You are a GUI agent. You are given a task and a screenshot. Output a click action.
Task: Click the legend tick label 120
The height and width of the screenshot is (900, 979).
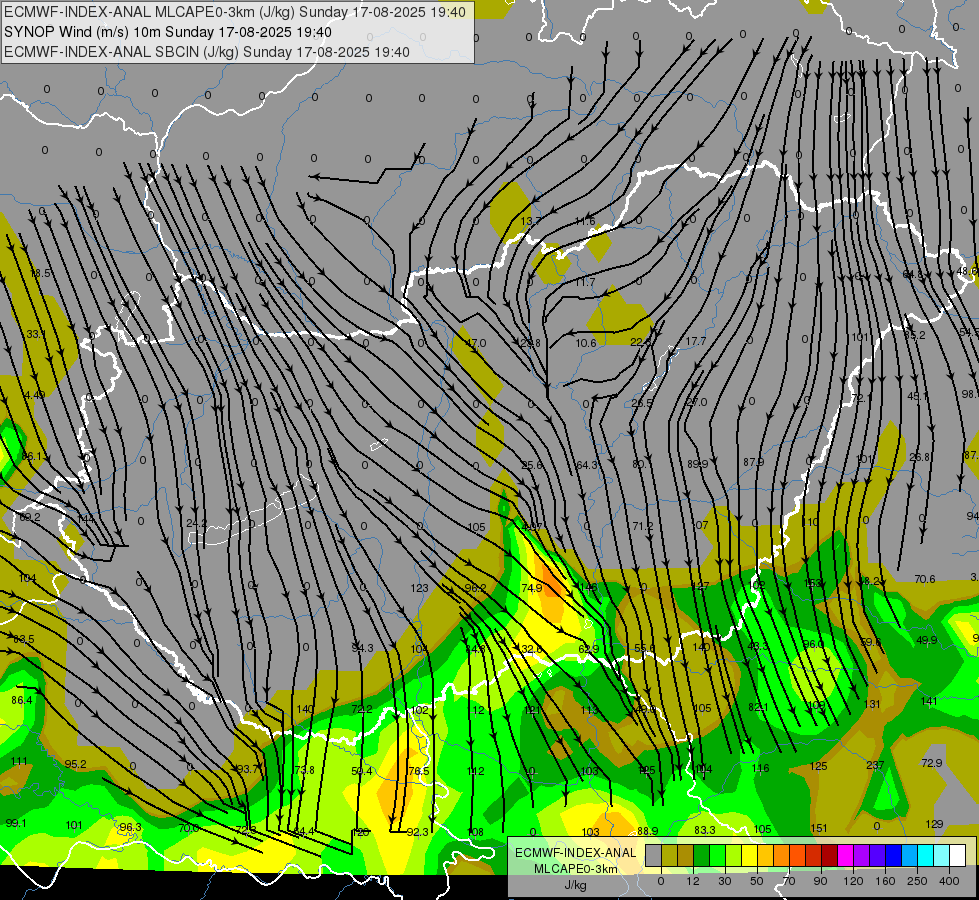pos(853,881)
